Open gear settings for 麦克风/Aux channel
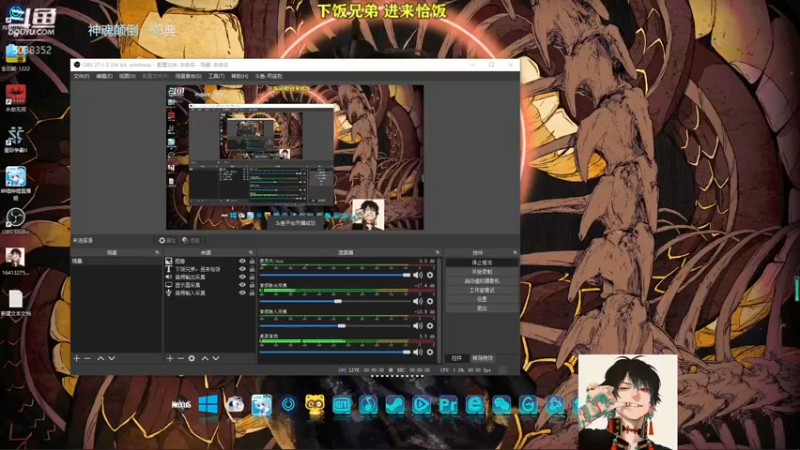Screen dimensions: 800x450 coord(430,275)
